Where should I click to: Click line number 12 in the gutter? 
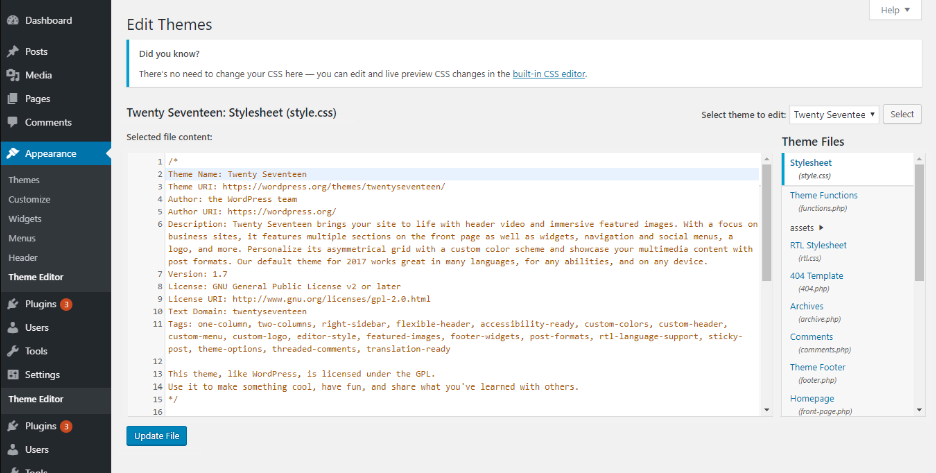click(158, 361)
